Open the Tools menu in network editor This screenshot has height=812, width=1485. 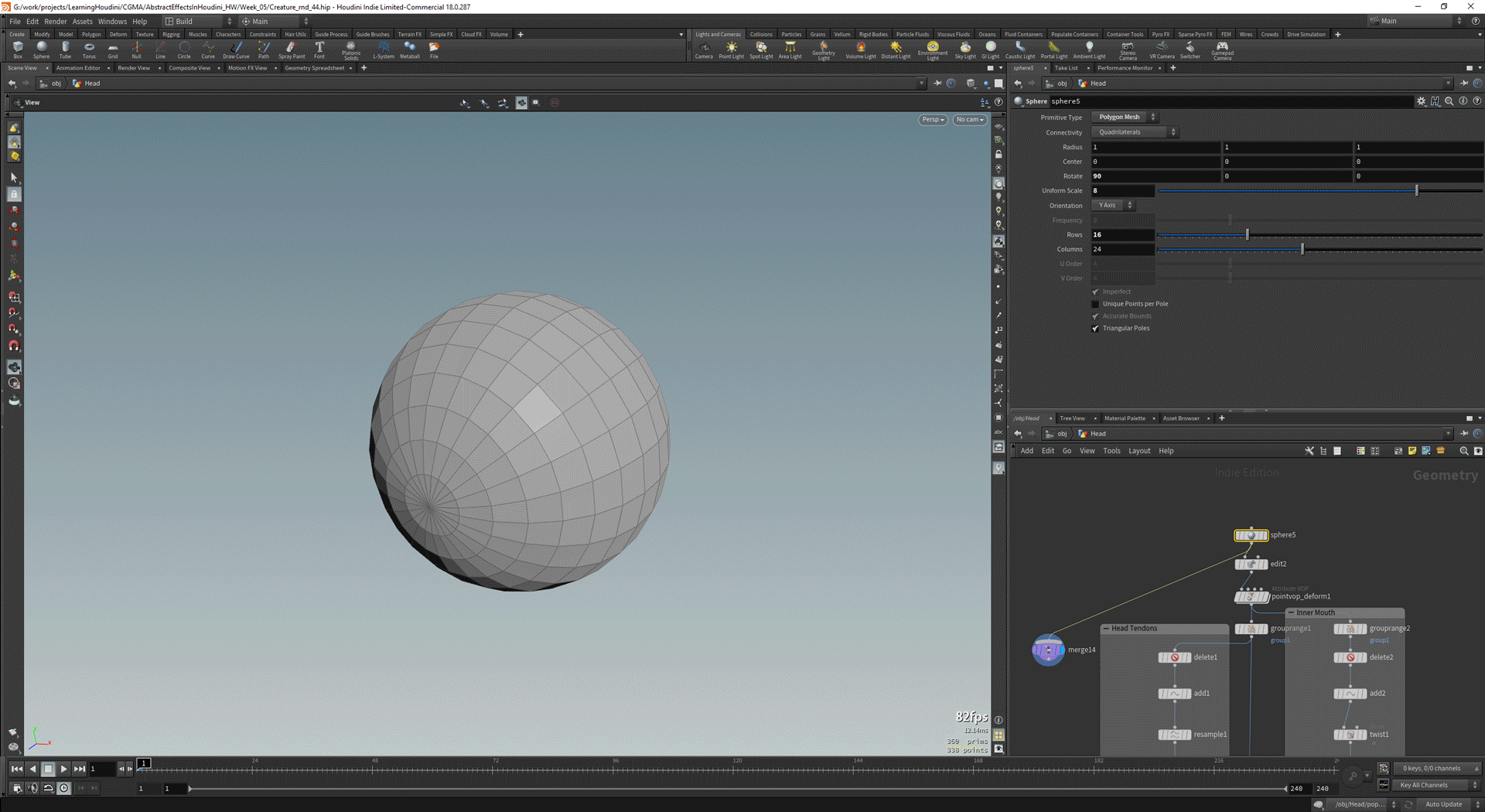[1111, 451]
